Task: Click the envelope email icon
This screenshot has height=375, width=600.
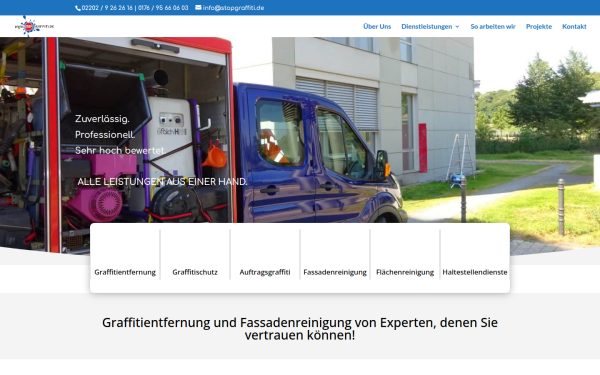Action: (198, 7)
